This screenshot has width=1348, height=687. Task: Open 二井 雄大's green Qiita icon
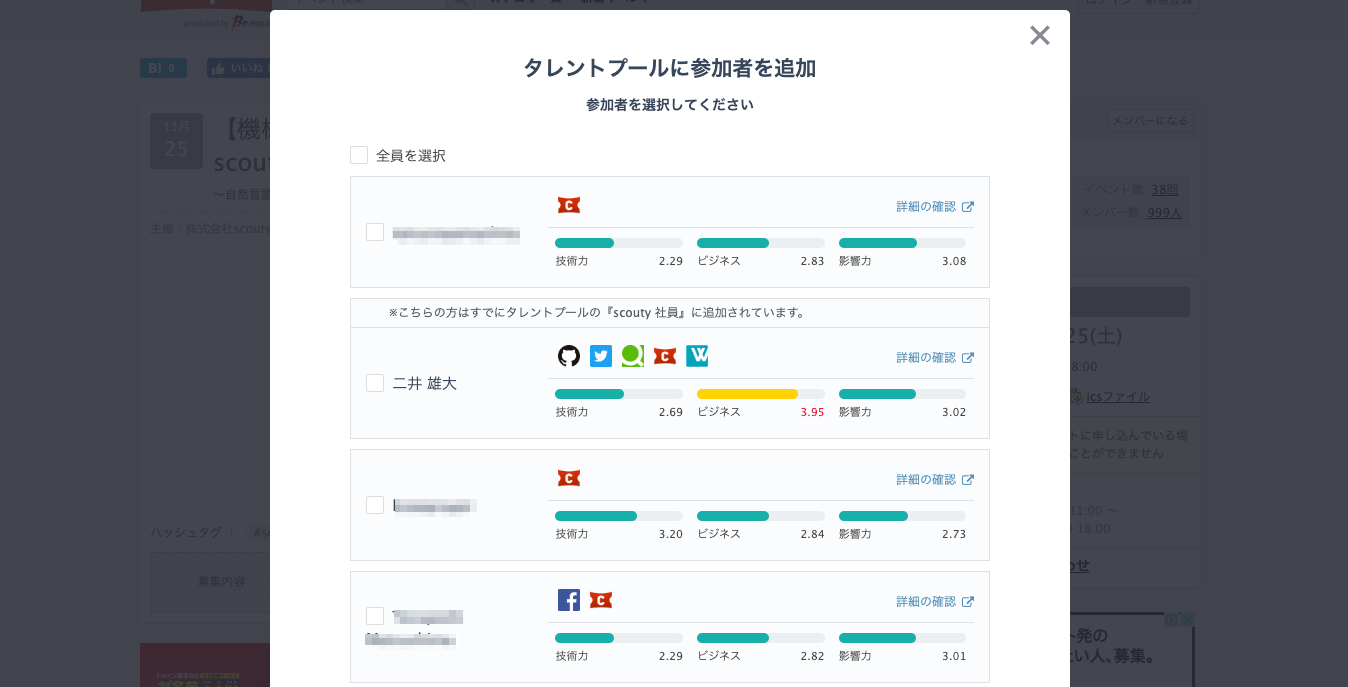tap(633, 356)
